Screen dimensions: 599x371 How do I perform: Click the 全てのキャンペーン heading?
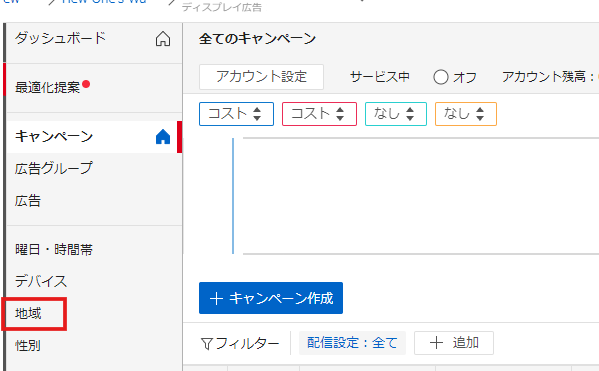pos(257,39)
